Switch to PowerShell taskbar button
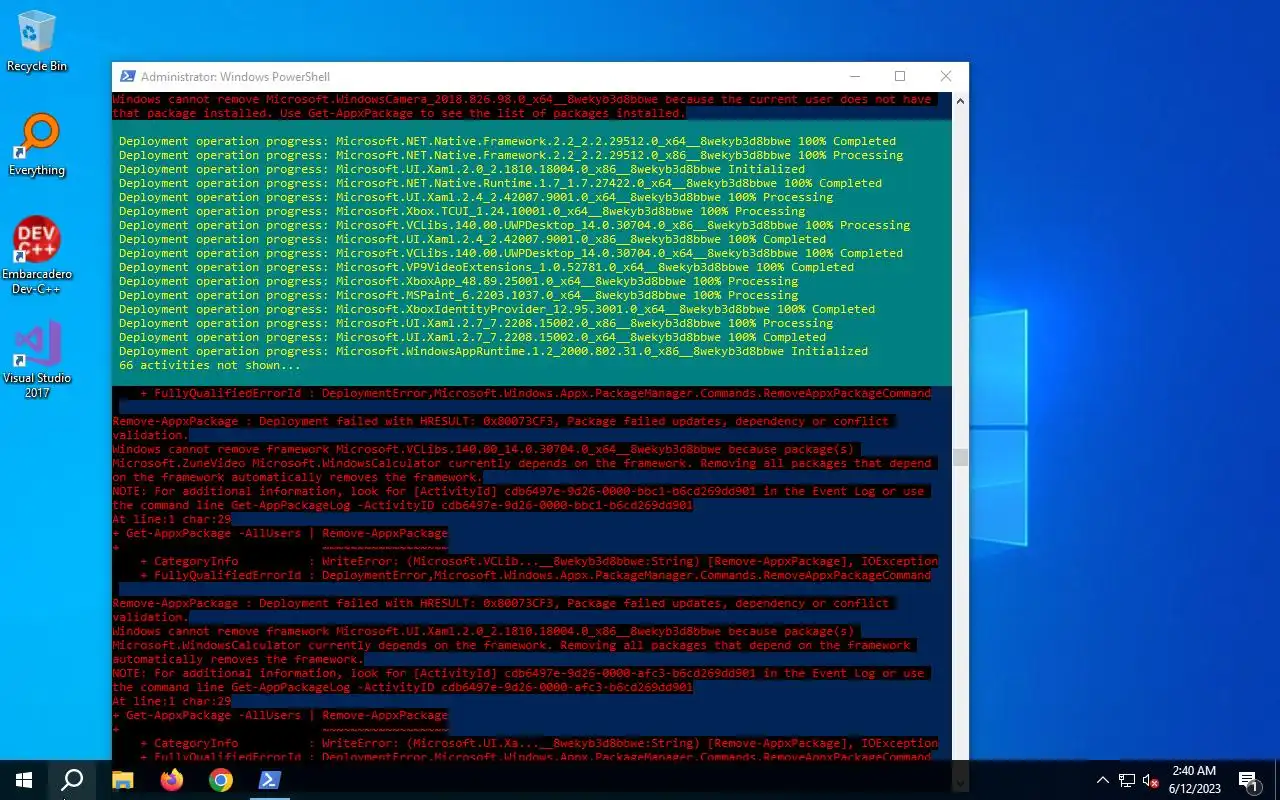Viewport: 1280px width, 800px height. (269, 780)
